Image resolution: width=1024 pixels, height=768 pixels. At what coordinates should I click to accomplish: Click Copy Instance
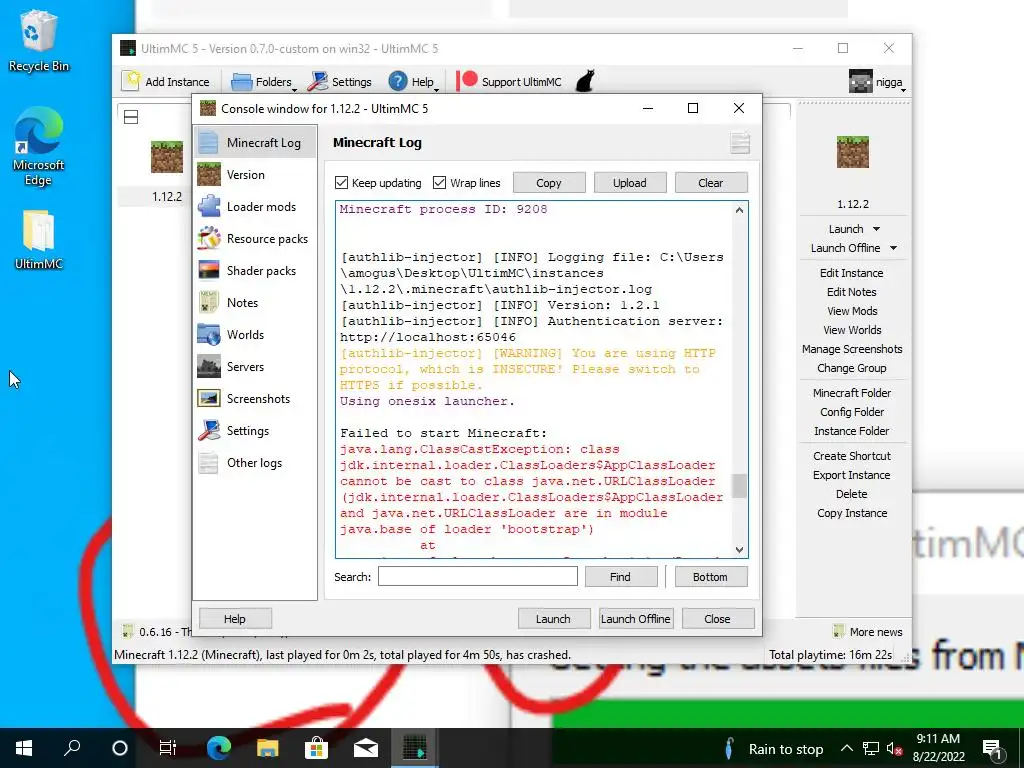coord(852,513)
